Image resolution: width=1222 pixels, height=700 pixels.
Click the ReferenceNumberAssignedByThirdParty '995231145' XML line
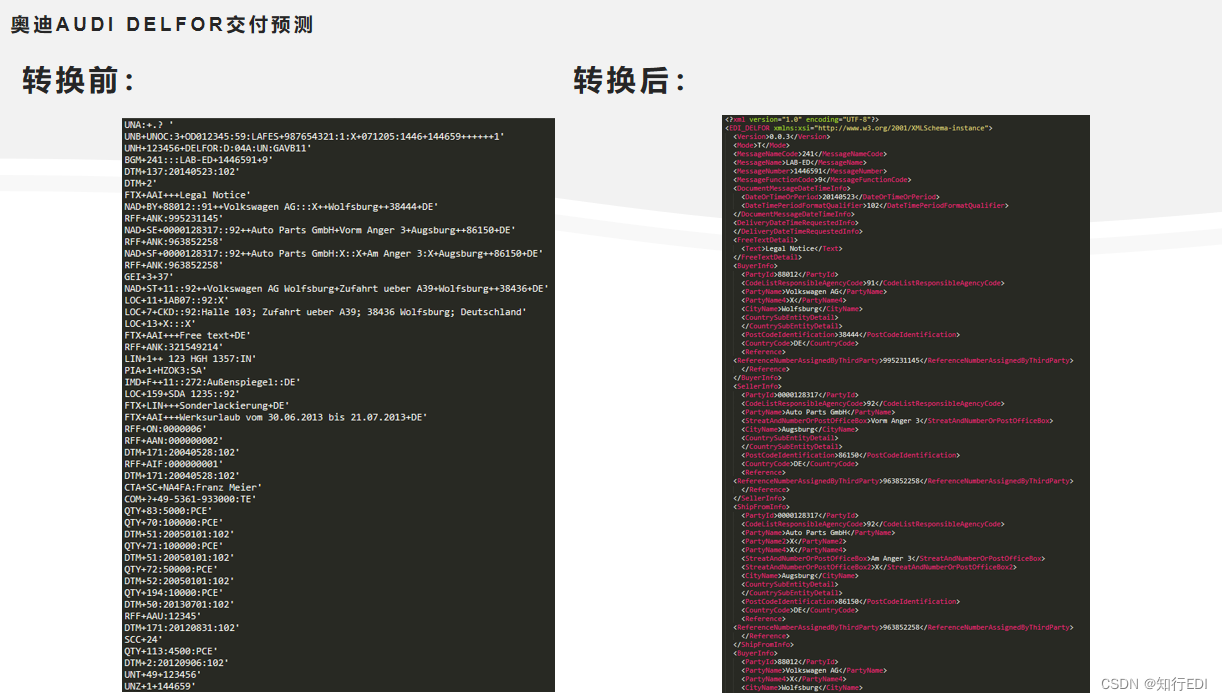coord(903,360)
